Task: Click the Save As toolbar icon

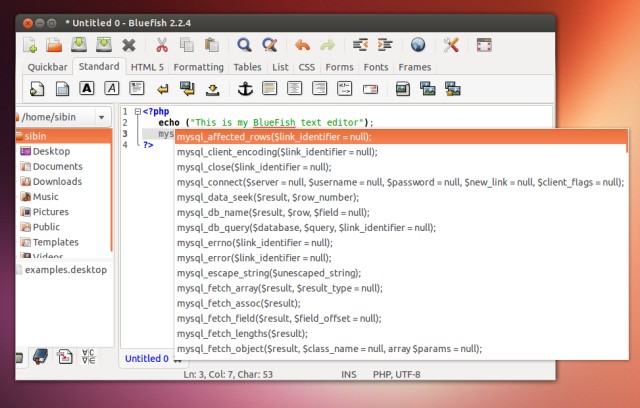Action: [104, 44]
